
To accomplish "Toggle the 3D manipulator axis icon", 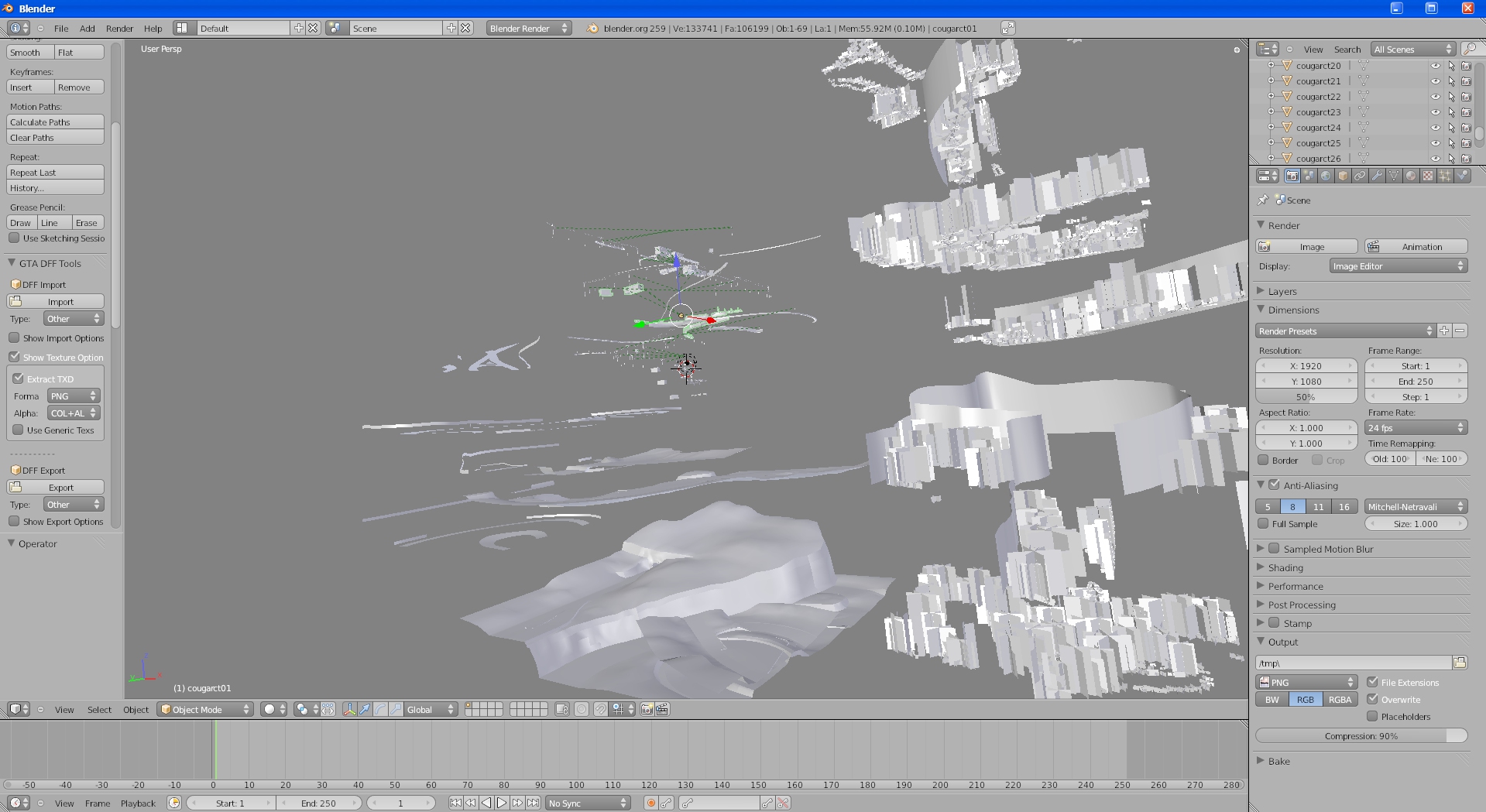I will pos(349,709).
